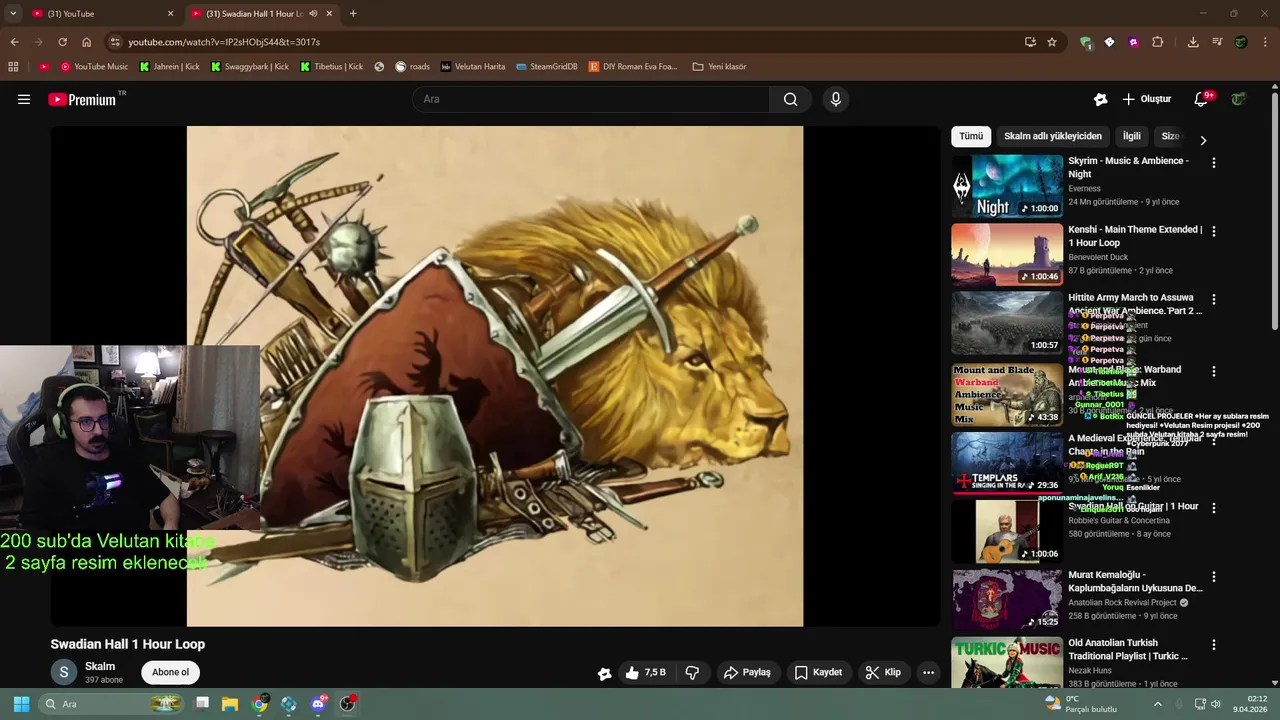Save video with Kaydet button
The width and height of the screenshot is (1280, 720).
(x=818, y=673)
